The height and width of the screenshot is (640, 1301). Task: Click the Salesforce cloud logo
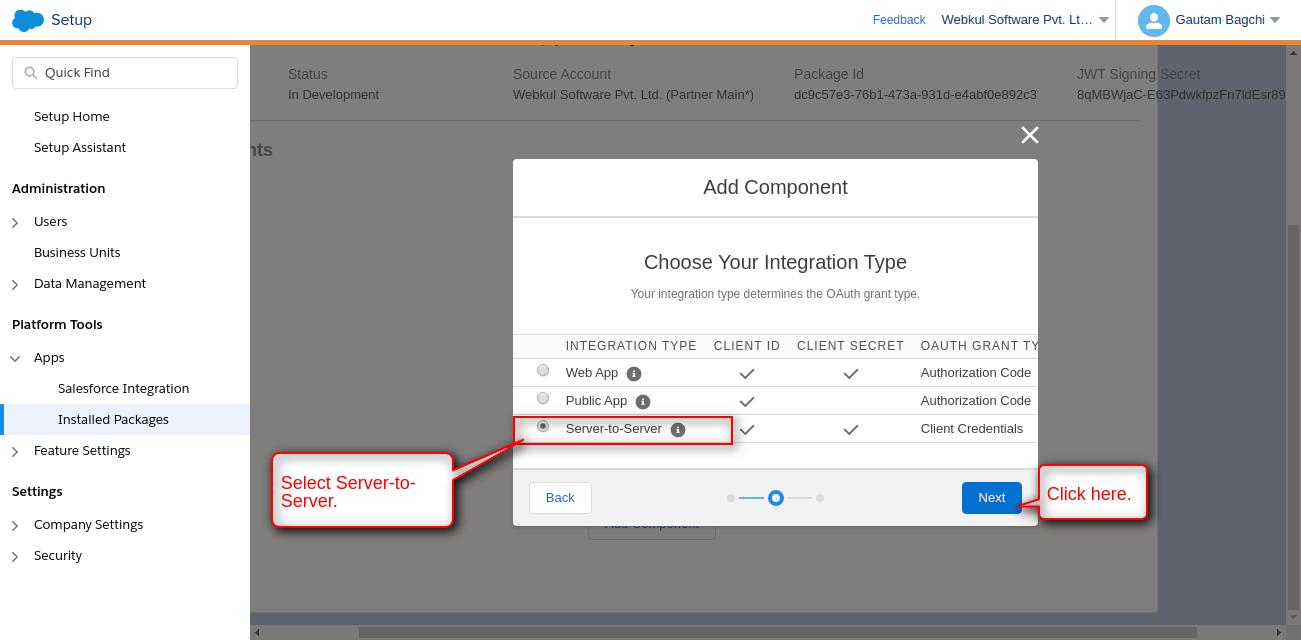coord(28,20)
